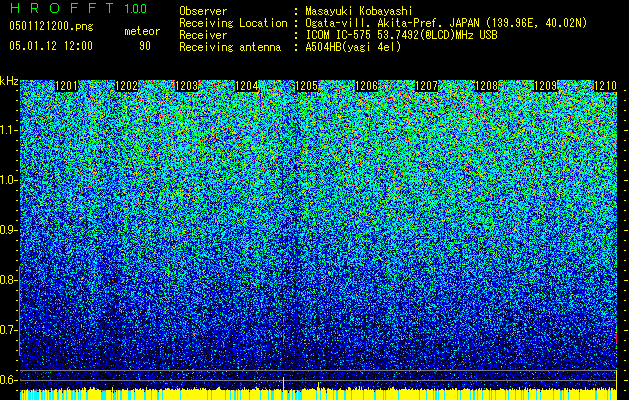Click the Receiver label

point(203,35)
